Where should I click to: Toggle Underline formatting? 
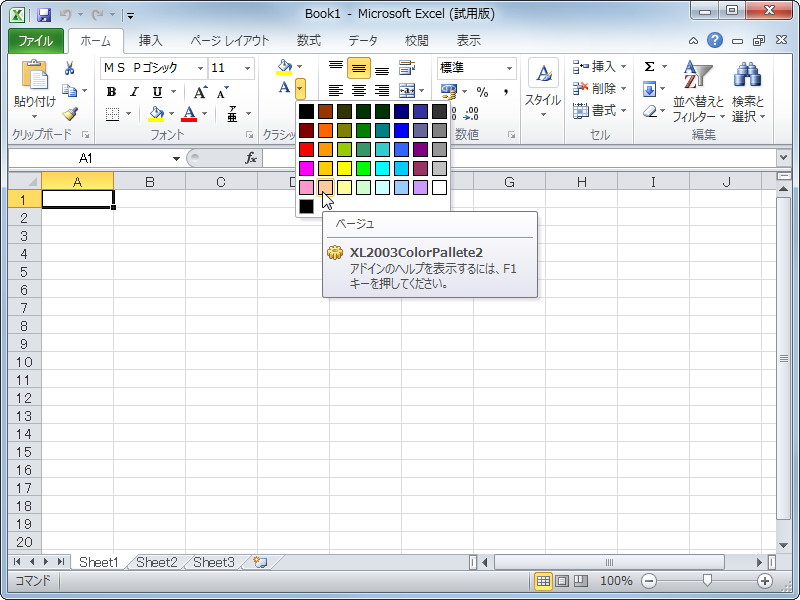(157, 92)
